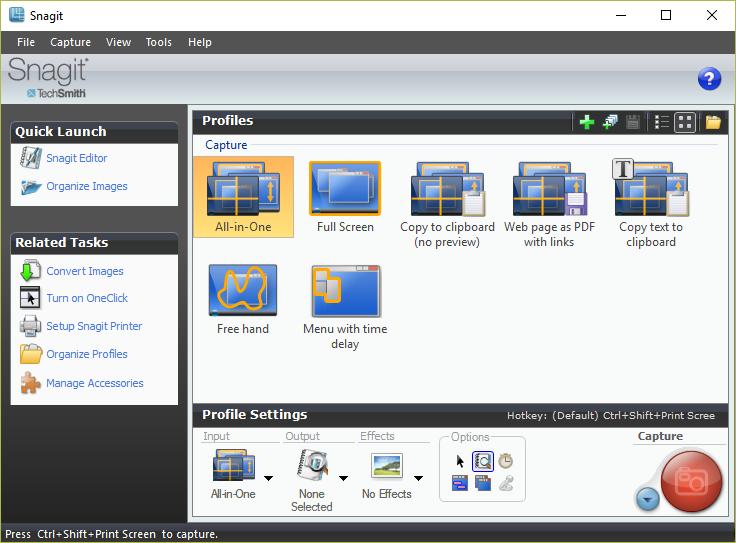This screenshot has width=736, height=543.
Task: Open the Tools menu
Action: 159,42
